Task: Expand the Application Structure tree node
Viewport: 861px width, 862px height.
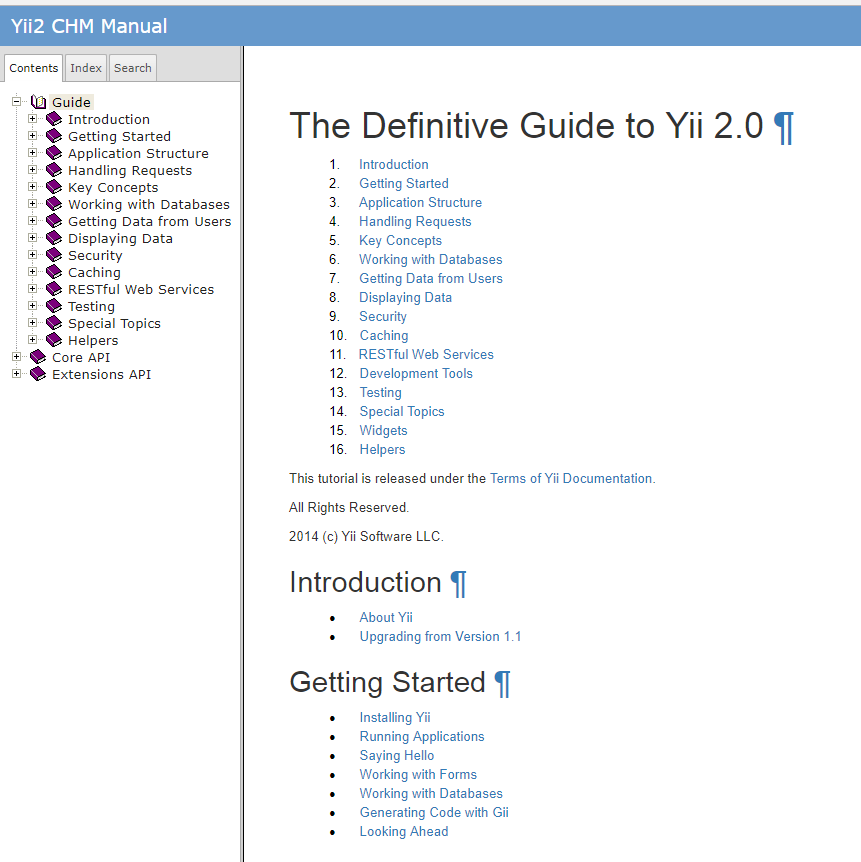Action: pyautogui.click(x=32, y=152)
